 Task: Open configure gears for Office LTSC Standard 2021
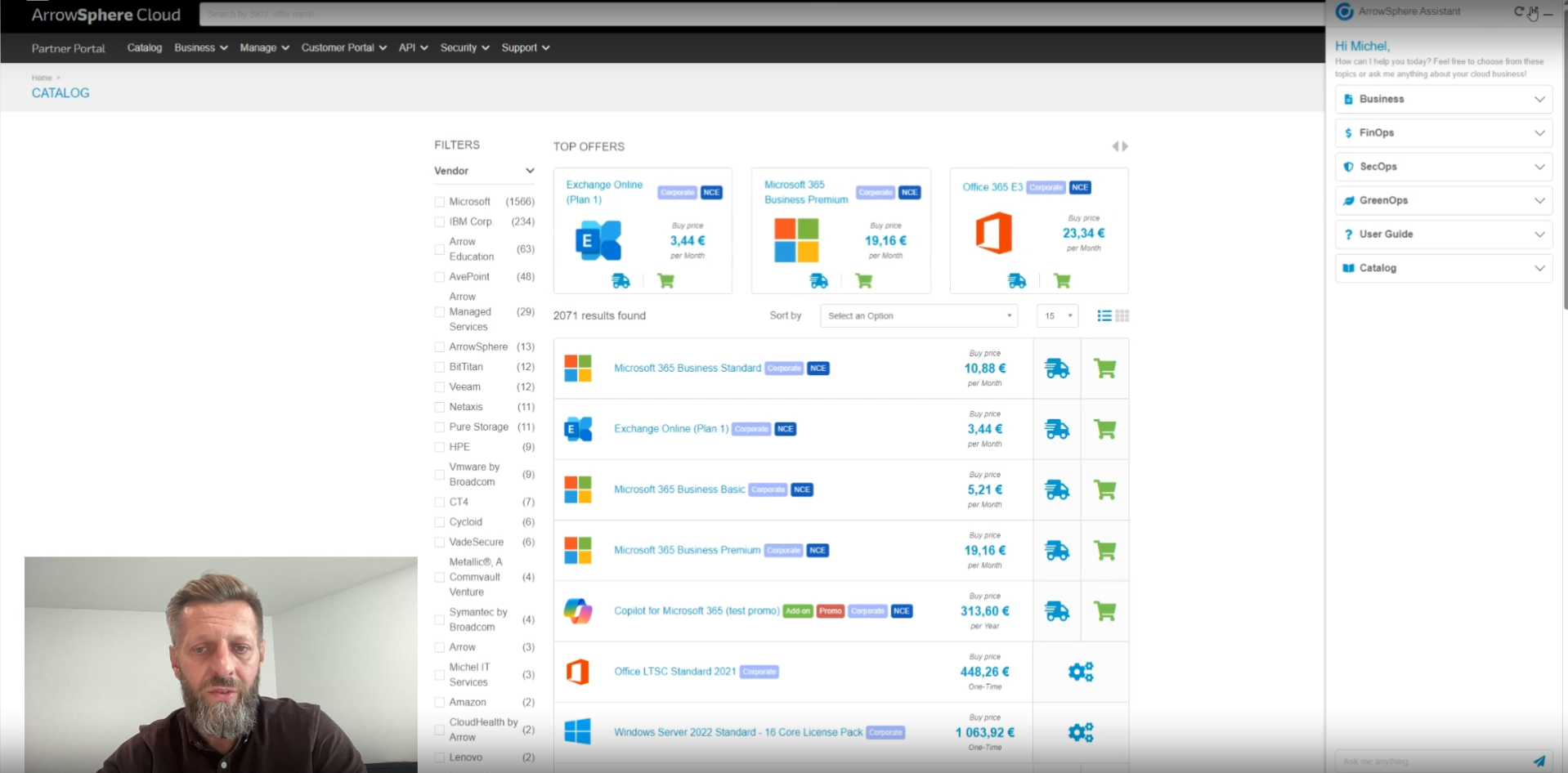tap(1081, 672)
